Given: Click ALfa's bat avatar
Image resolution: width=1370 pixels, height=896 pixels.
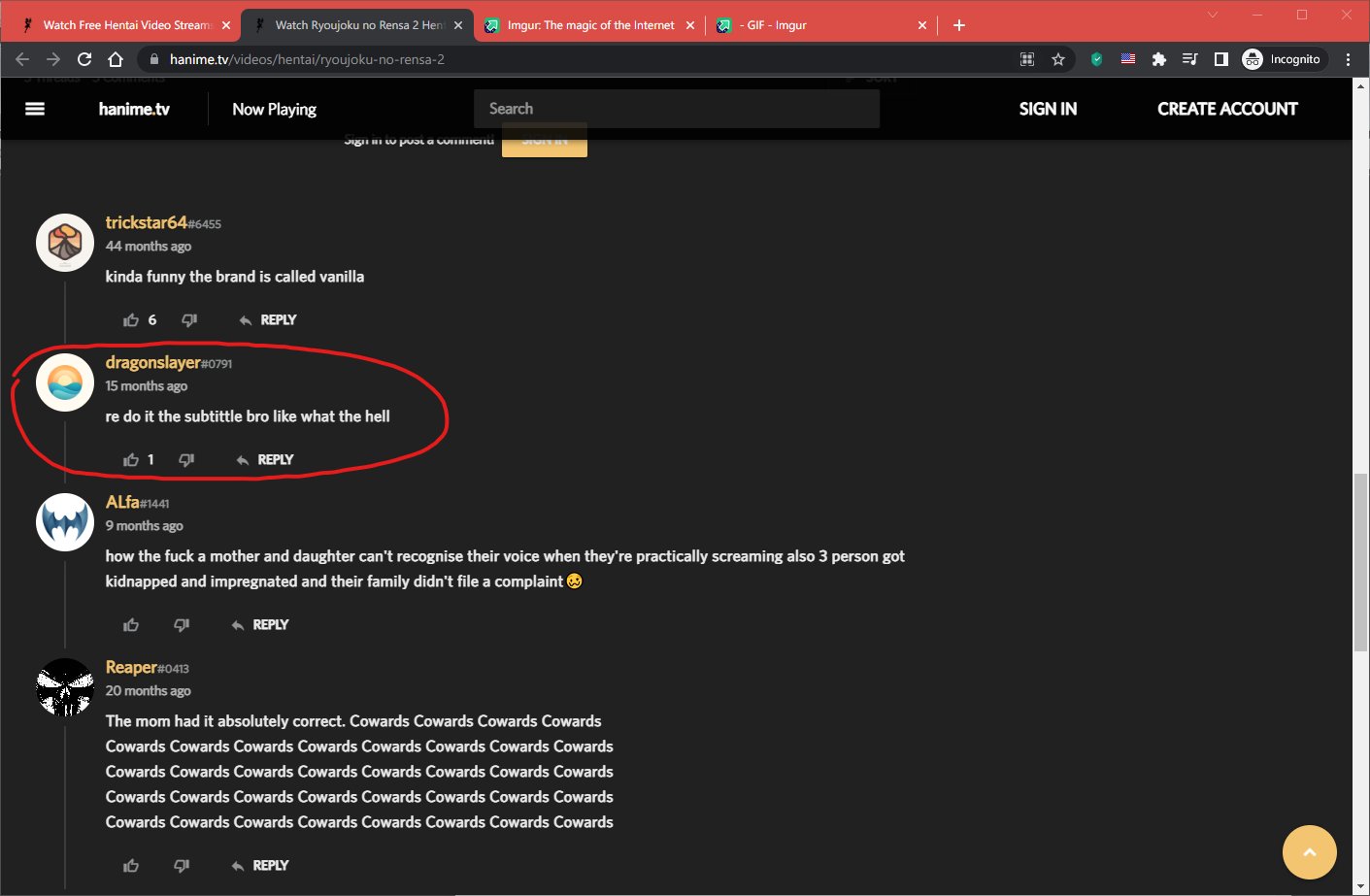Looking at the screenshot, I should pyautogui.click(x=65, y=522).
